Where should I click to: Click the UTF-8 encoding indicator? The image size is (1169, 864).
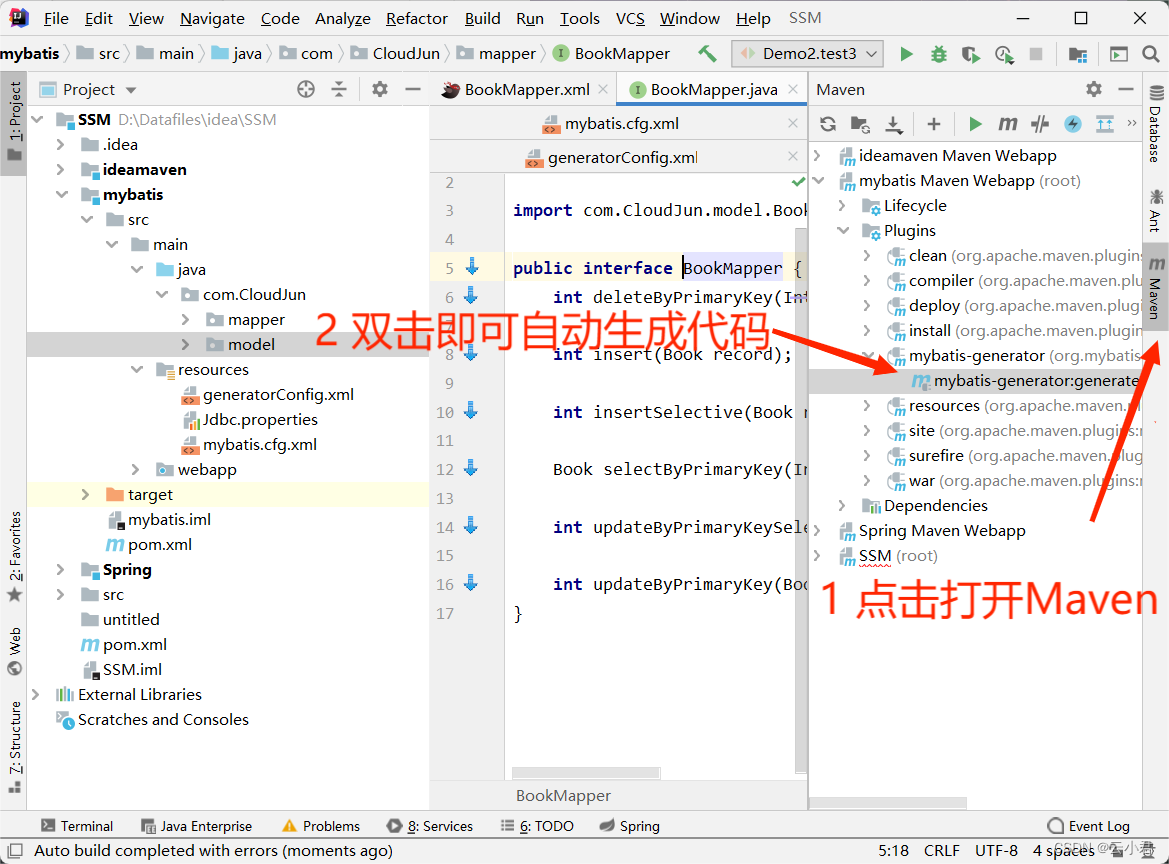[996, 851]
